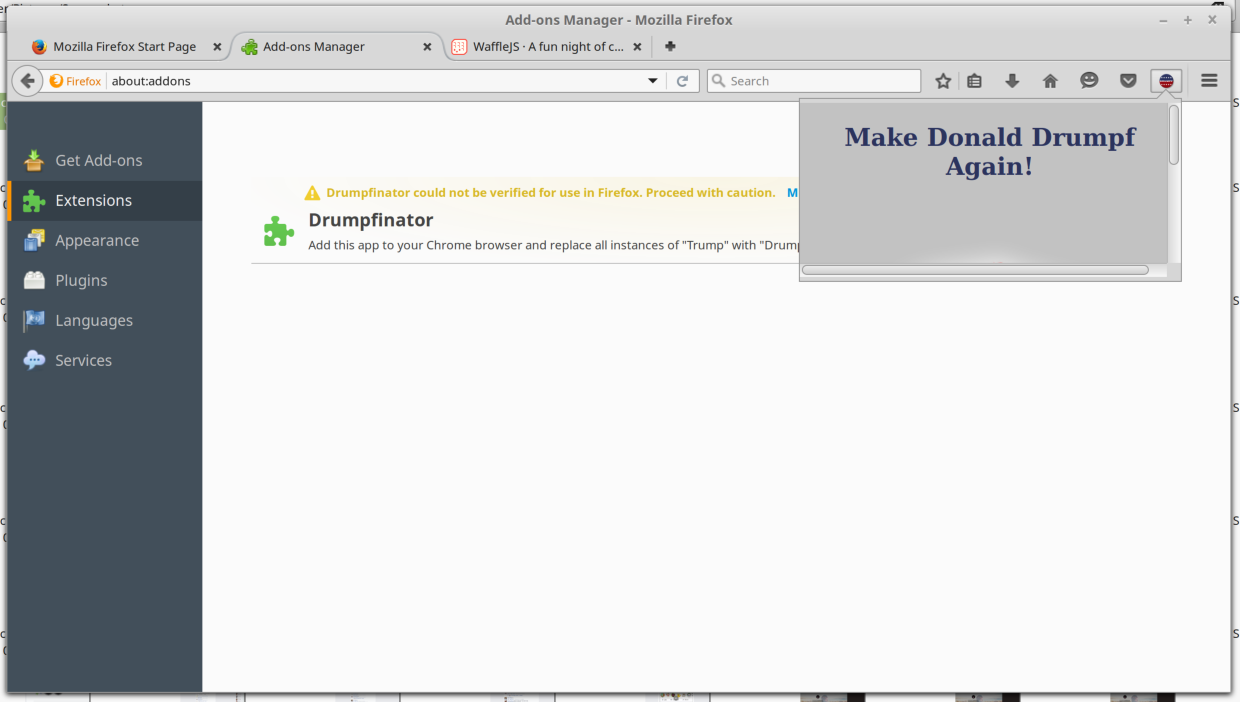Screen dimensions: 1240x702
Task: Open the Plugins category
Action: pyautogui.click(x=104, y=280)
